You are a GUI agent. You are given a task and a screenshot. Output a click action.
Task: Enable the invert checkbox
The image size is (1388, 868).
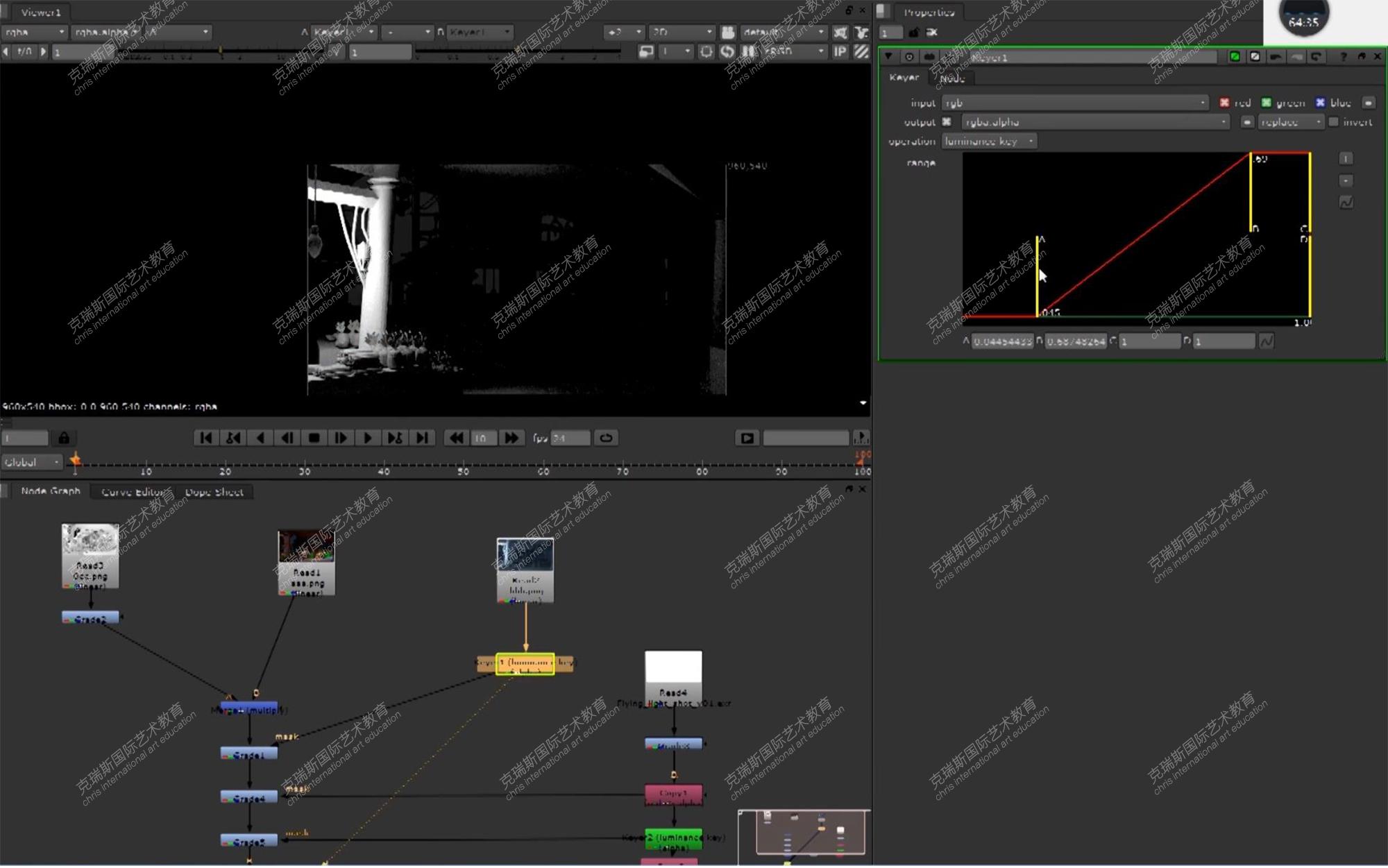click(x=1333, y=122)
